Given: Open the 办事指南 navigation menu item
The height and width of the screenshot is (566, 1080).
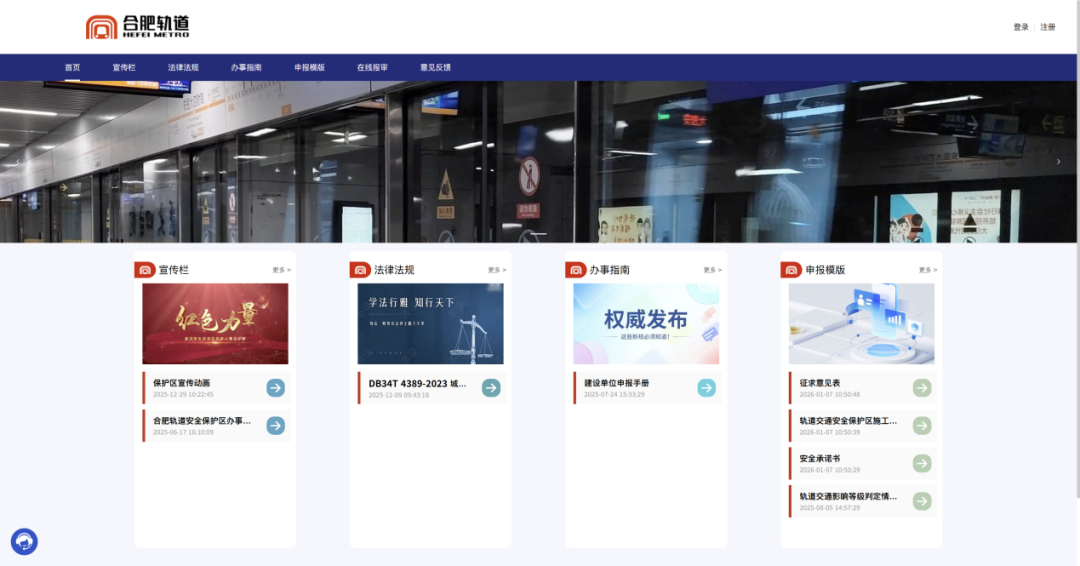Looking at the screenshot, I should tap(246, 68).
